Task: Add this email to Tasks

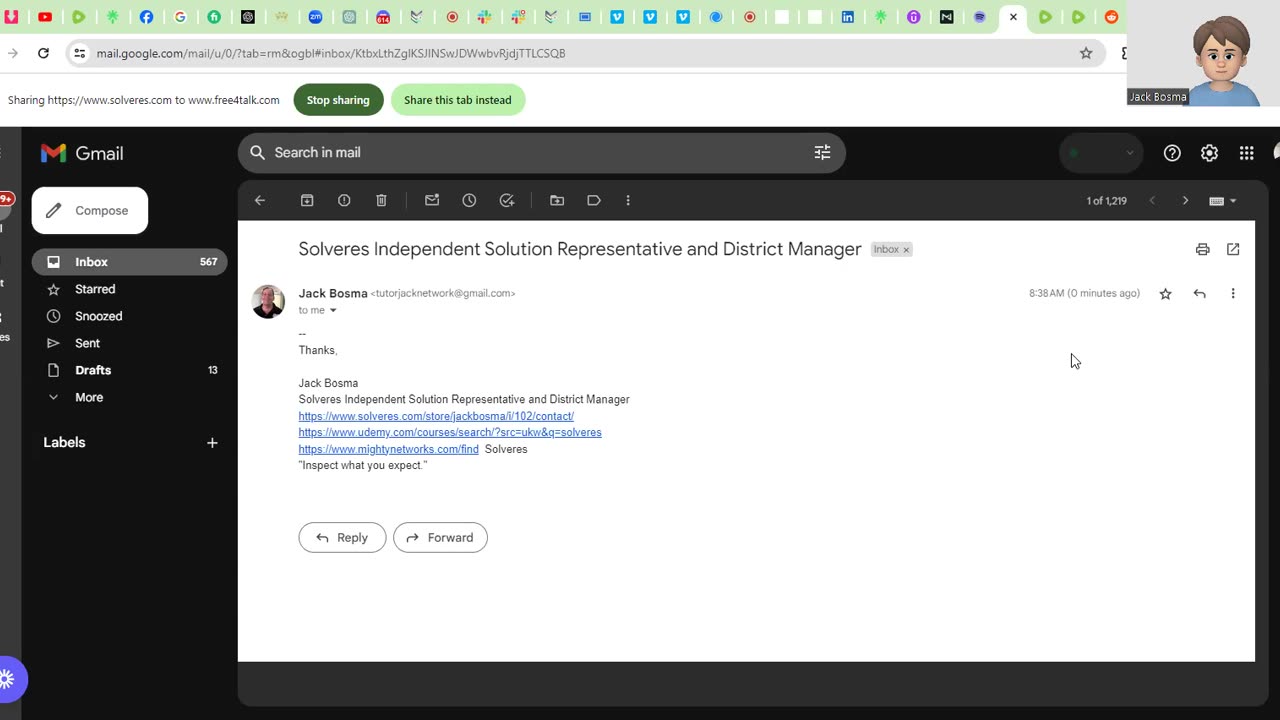Action: coord(507,201)
